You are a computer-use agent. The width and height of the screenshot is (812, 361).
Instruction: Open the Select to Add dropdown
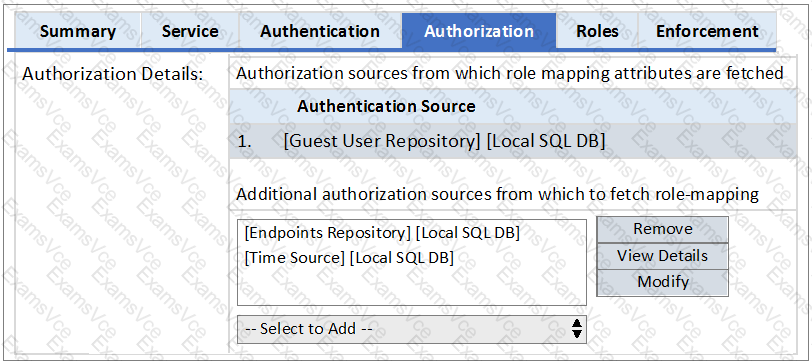[412, 329]
